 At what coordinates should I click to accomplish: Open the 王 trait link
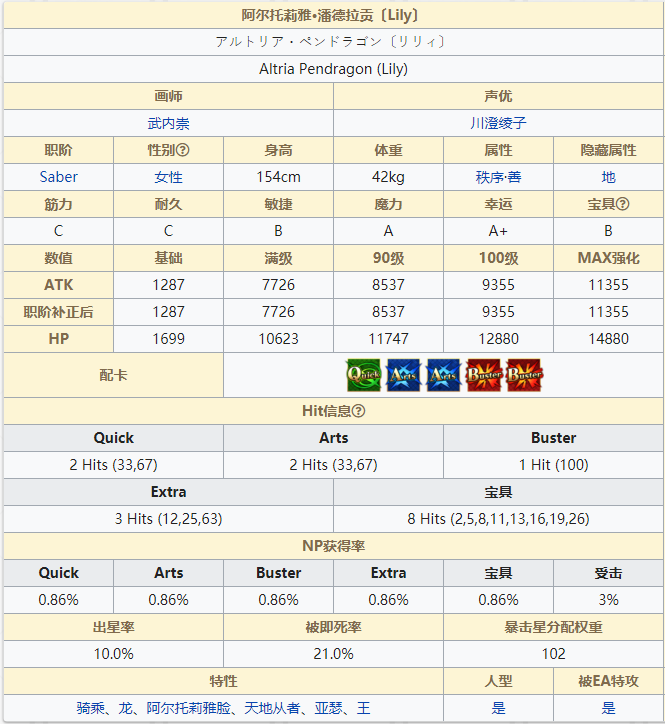pos(363,708)
